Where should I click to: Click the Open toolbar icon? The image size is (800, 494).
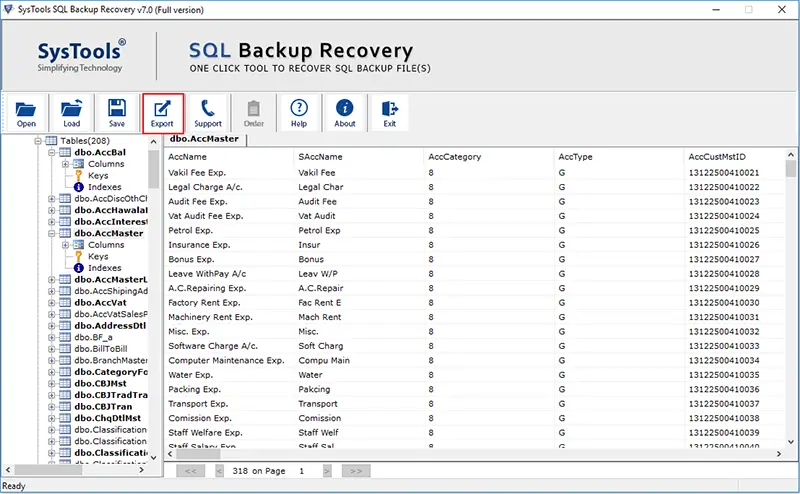[x=26, y=113]
